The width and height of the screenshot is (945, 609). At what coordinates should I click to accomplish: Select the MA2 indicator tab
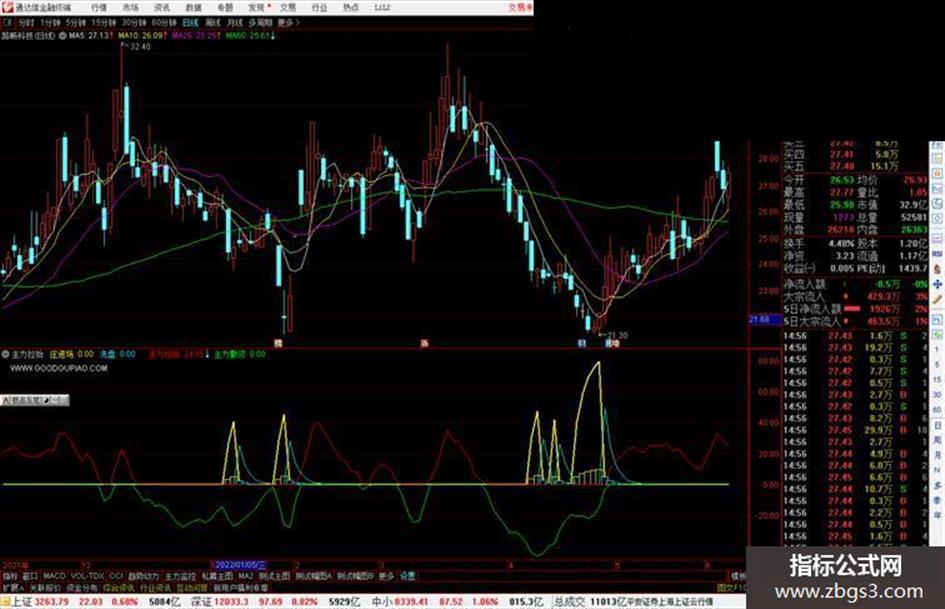coord(245,576)
